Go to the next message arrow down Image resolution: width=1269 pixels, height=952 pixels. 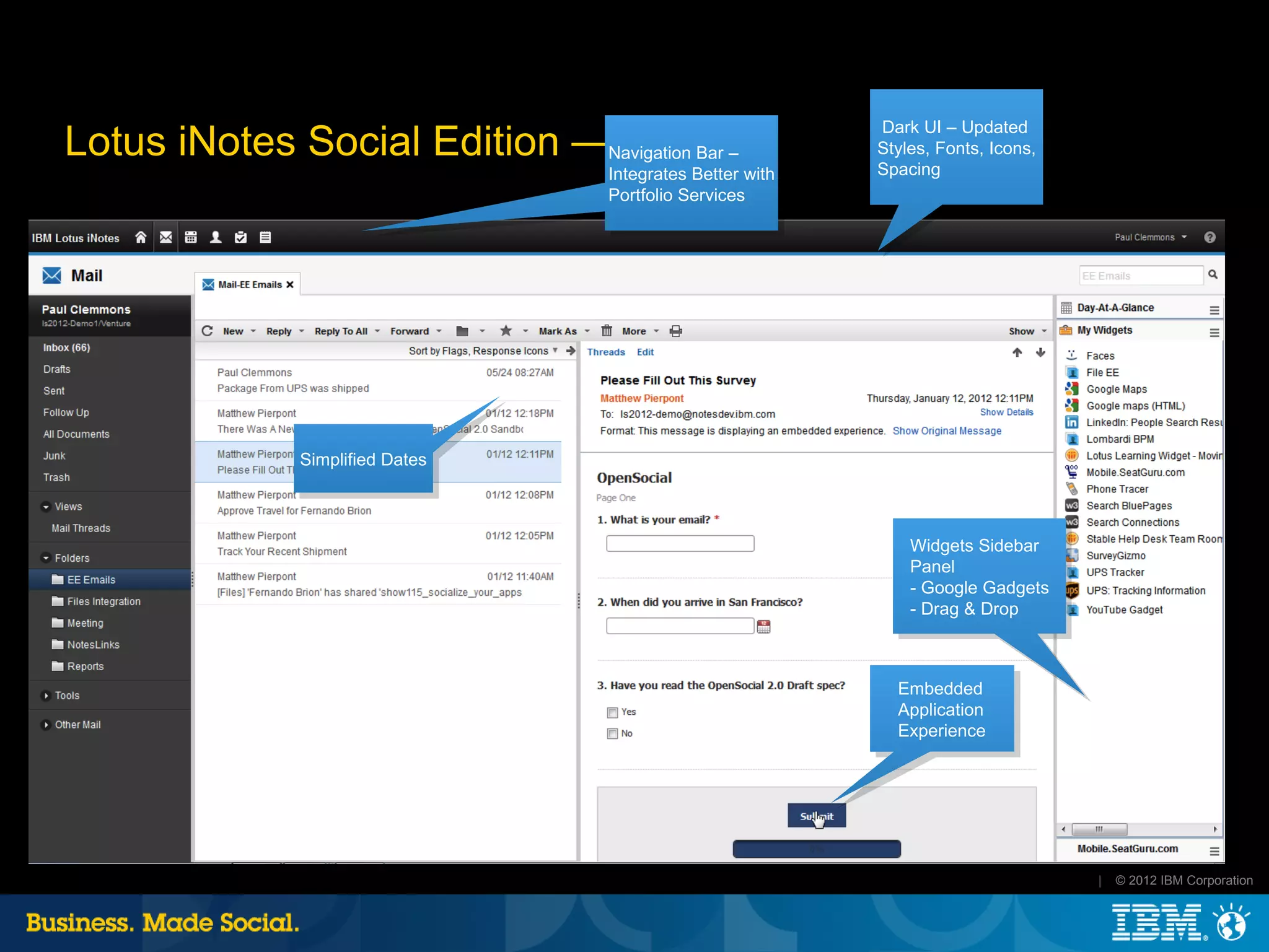1040,352
